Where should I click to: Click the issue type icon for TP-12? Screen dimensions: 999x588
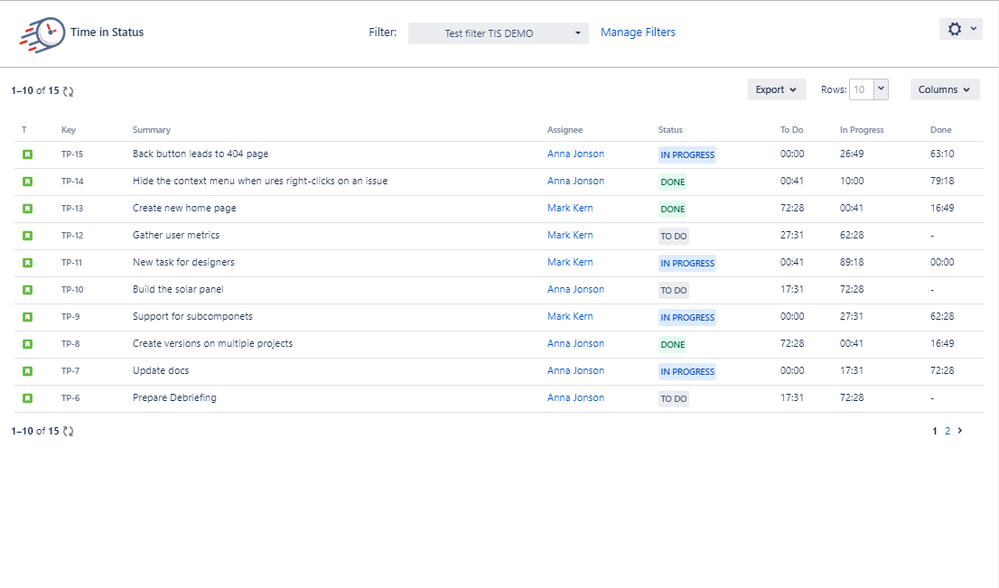27,236
